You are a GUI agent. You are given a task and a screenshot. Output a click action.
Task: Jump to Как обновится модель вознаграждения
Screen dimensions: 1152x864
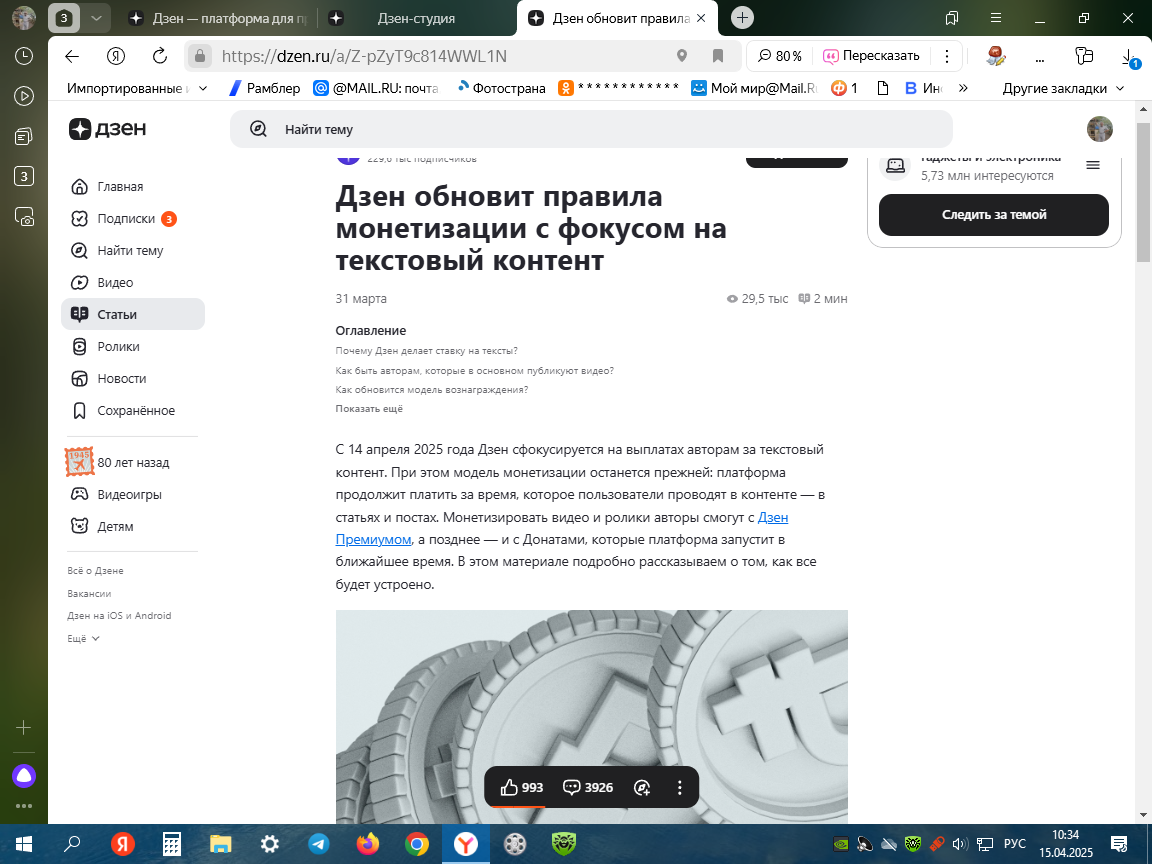432,390
